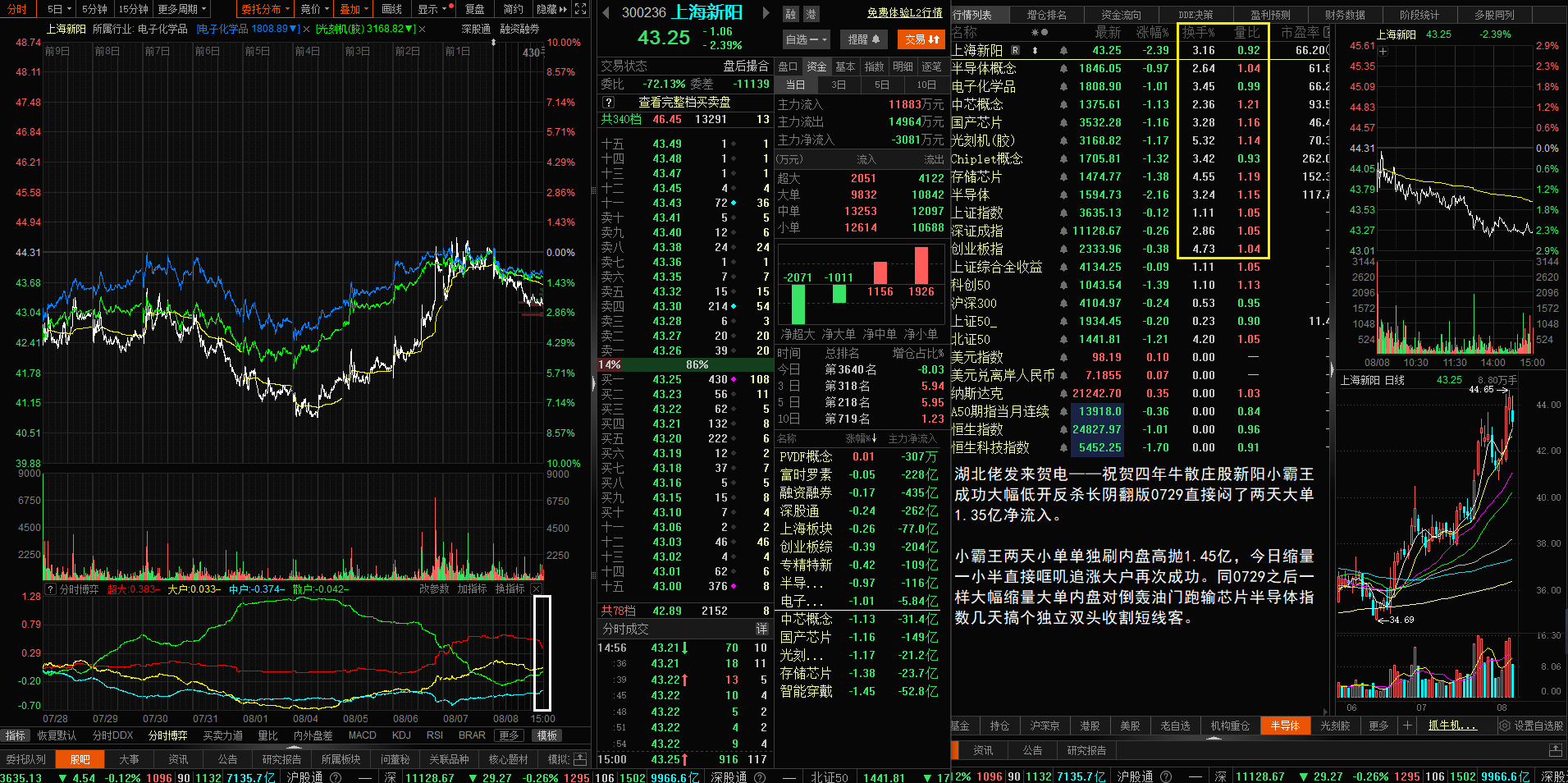Select 半导体 watchlist tab at bottom

click(1285, 726)
